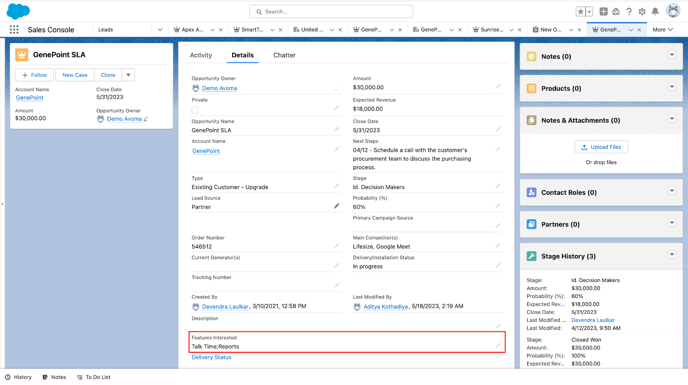Close the Apex A... workspace tab
The height and width of the screenshot is (385, 688).
point(221,30)
